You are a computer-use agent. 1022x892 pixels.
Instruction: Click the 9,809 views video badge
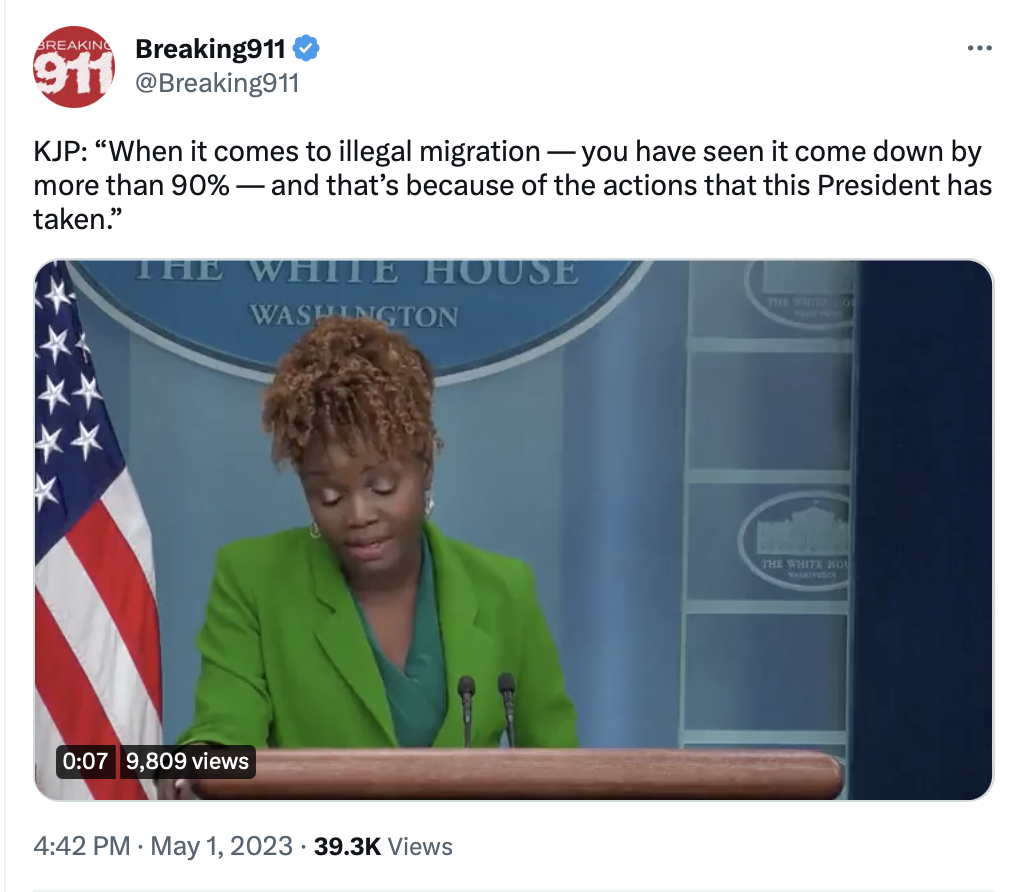pos(187,761)
